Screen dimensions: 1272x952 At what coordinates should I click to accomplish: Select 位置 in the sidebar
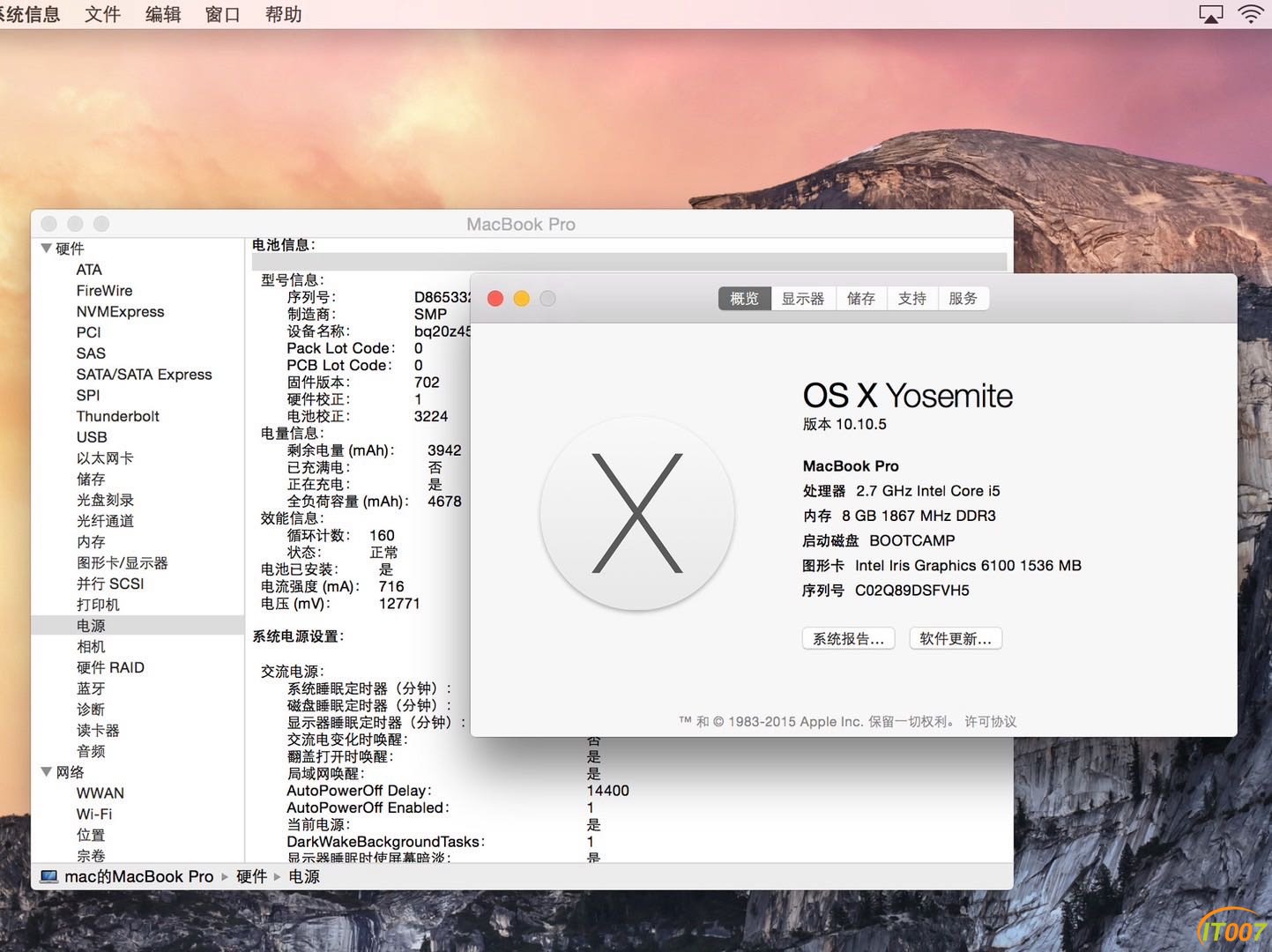tap(91, 835)
